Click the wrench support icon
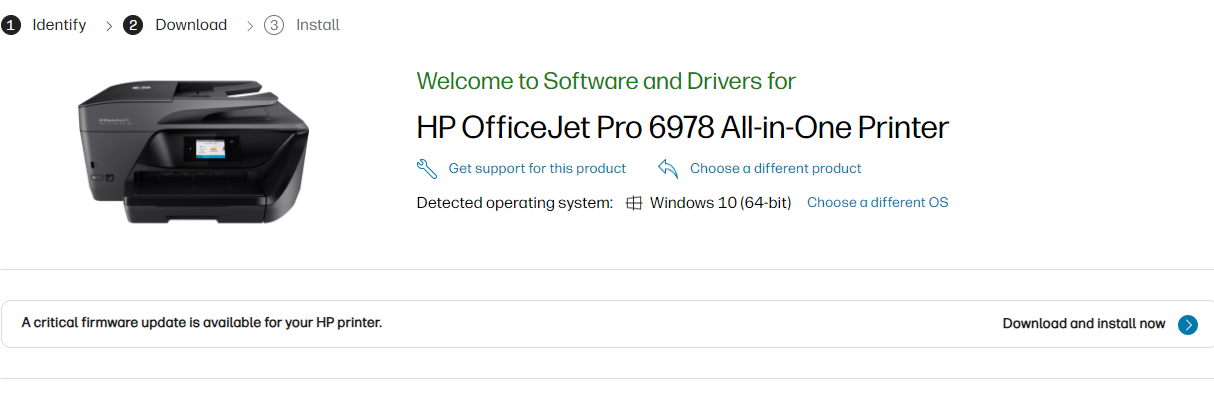Image resolution: width=1214 pixels, height=401 pixels. coord(427,168)
